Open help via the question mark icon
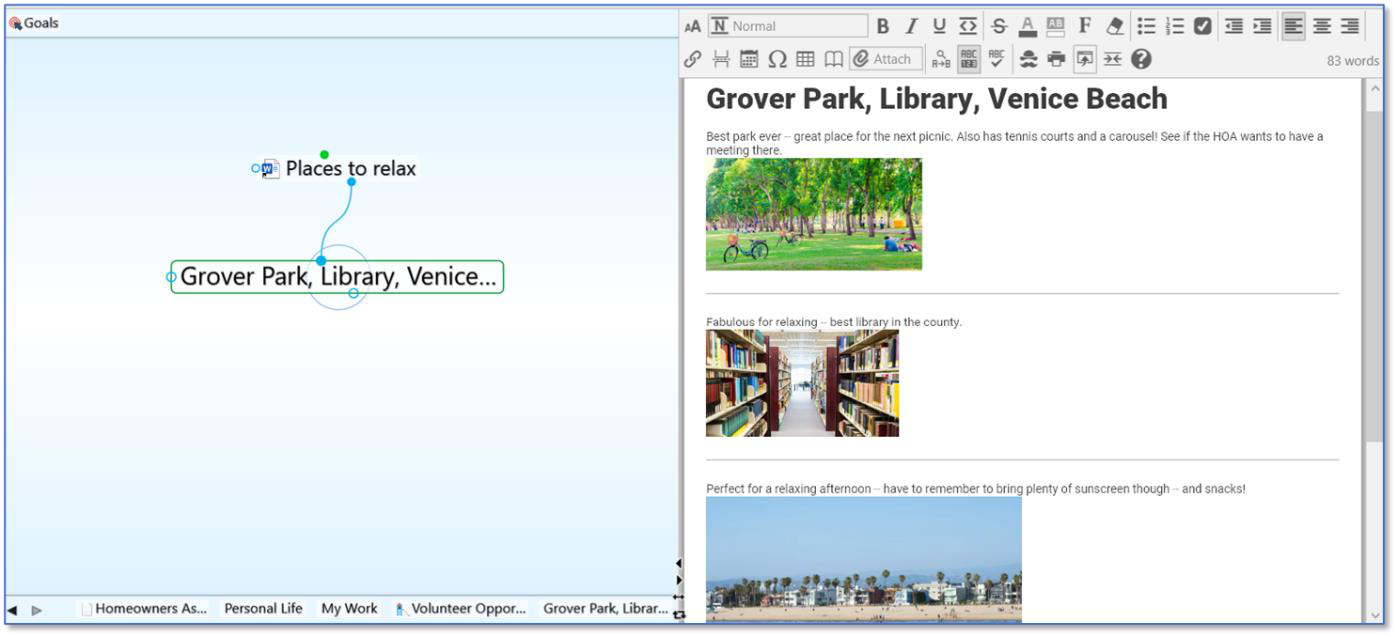The width and height of the screenshot is (1397, 637). click(x=1141, y=60)
